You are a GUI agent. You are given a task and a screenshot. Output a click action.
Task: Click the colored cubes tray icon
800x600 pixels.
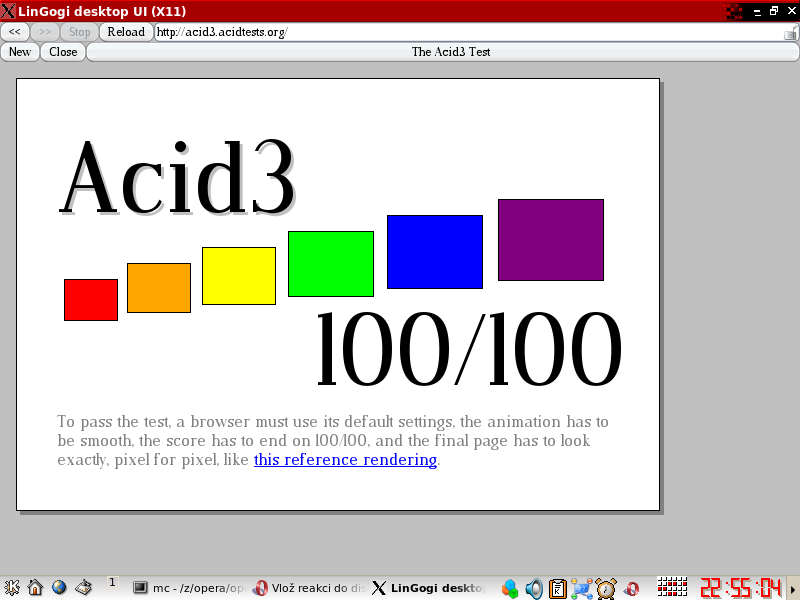[x=510, y=589]
